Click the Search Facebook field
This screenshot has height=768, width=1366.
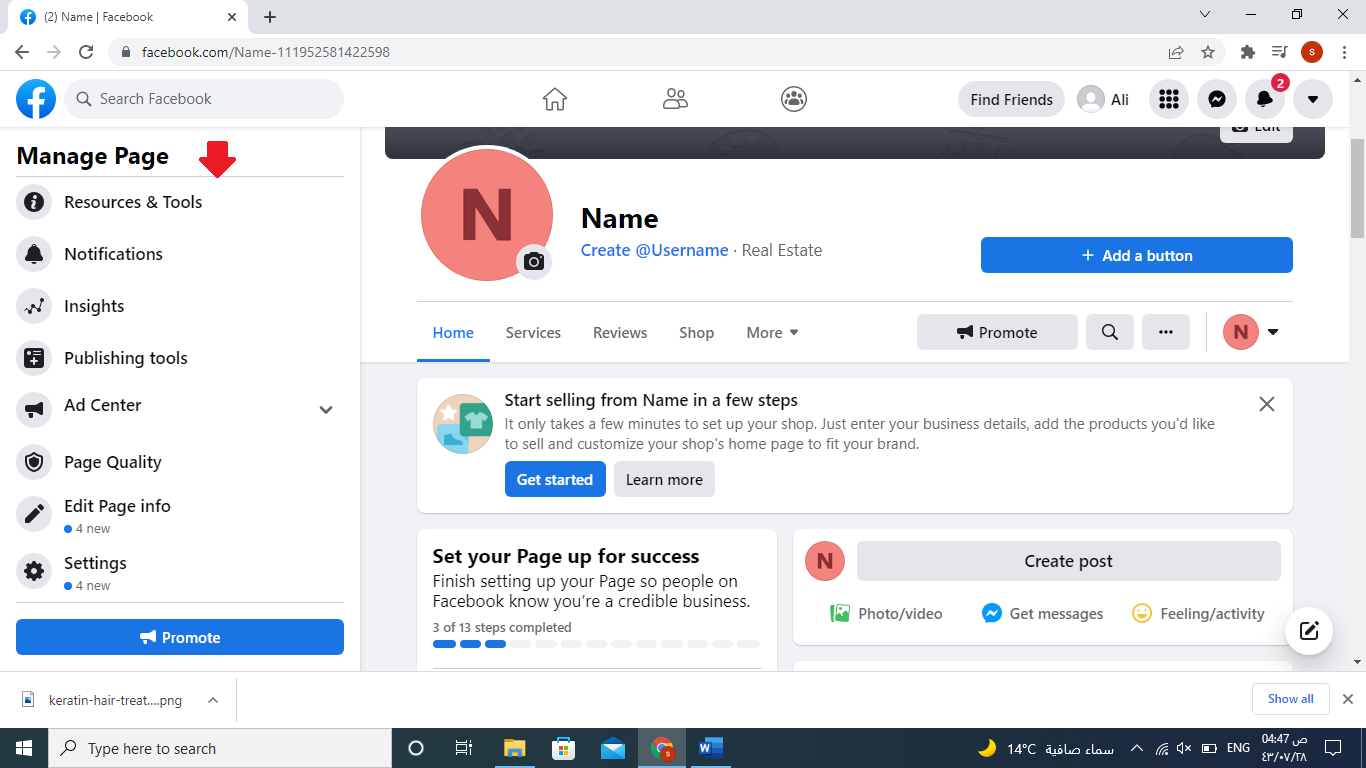click(x=204, y=99)
